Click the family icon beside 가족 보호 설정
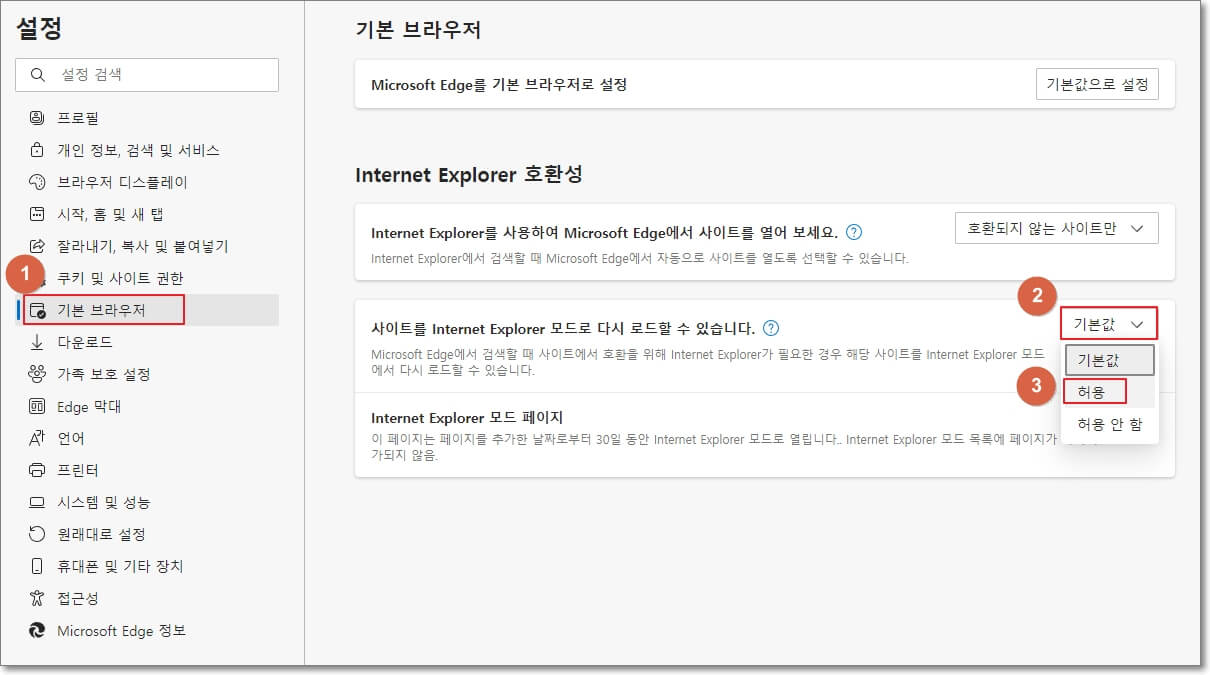1210x675 pixels. tap(38, 374)
